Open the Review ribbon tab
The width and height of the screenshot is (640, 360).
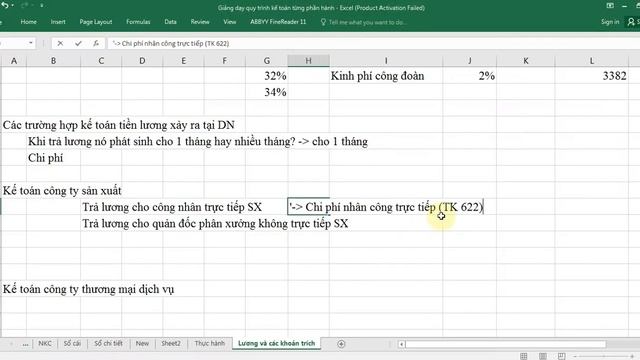200,22
